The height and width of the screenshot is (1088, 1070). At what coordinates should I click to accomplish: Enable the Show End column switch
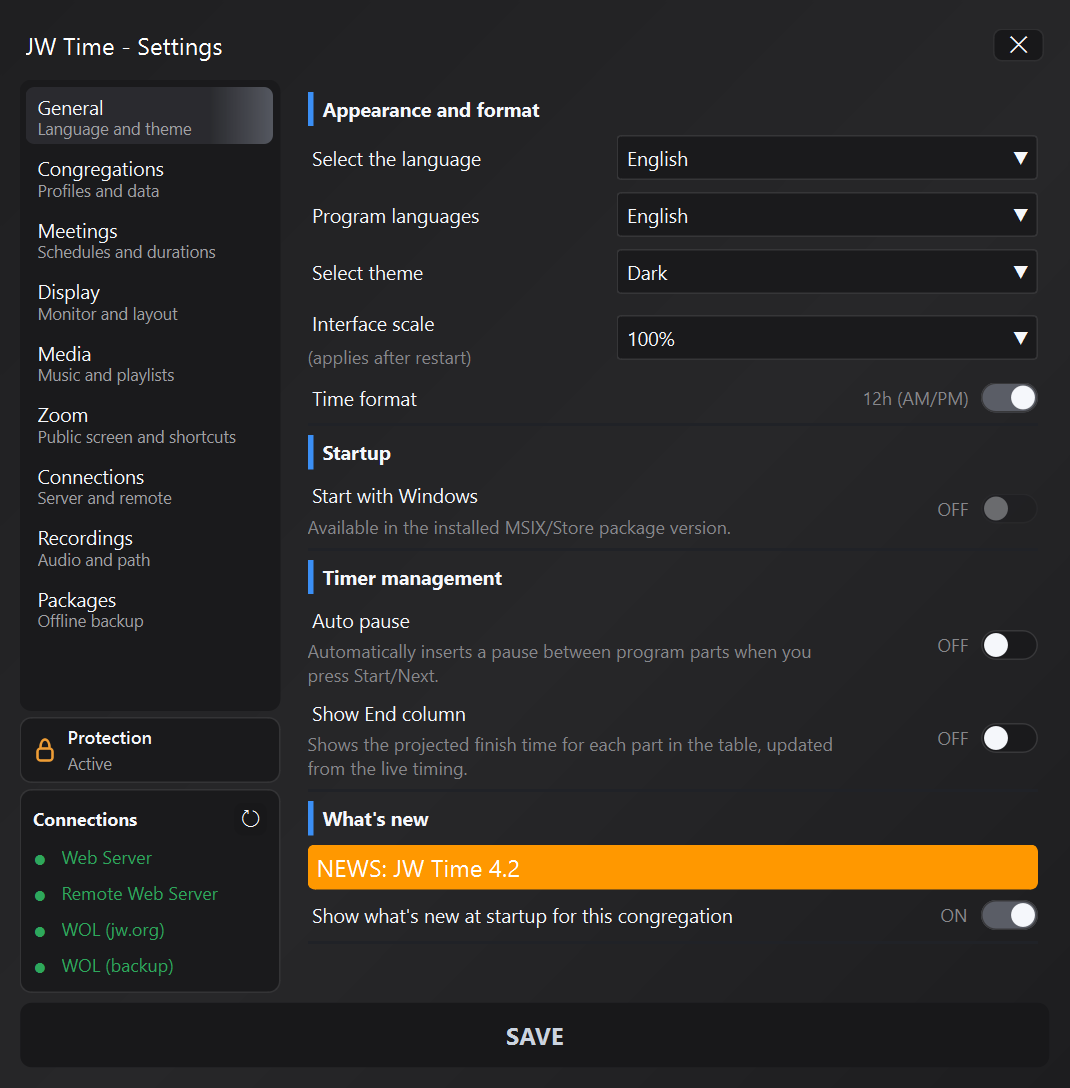click(x=1009, y=738)
